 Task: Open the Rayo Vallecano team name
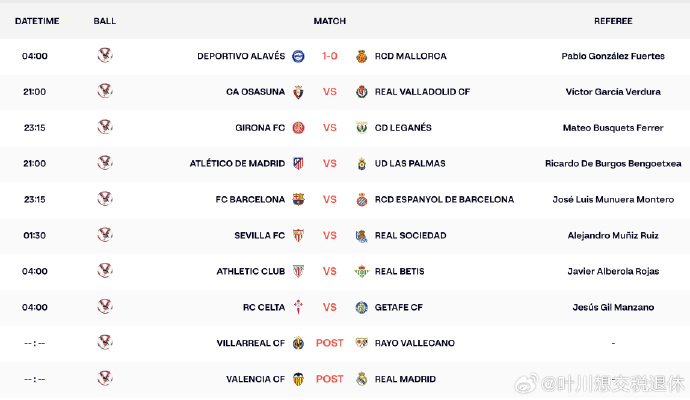(414, 343)
